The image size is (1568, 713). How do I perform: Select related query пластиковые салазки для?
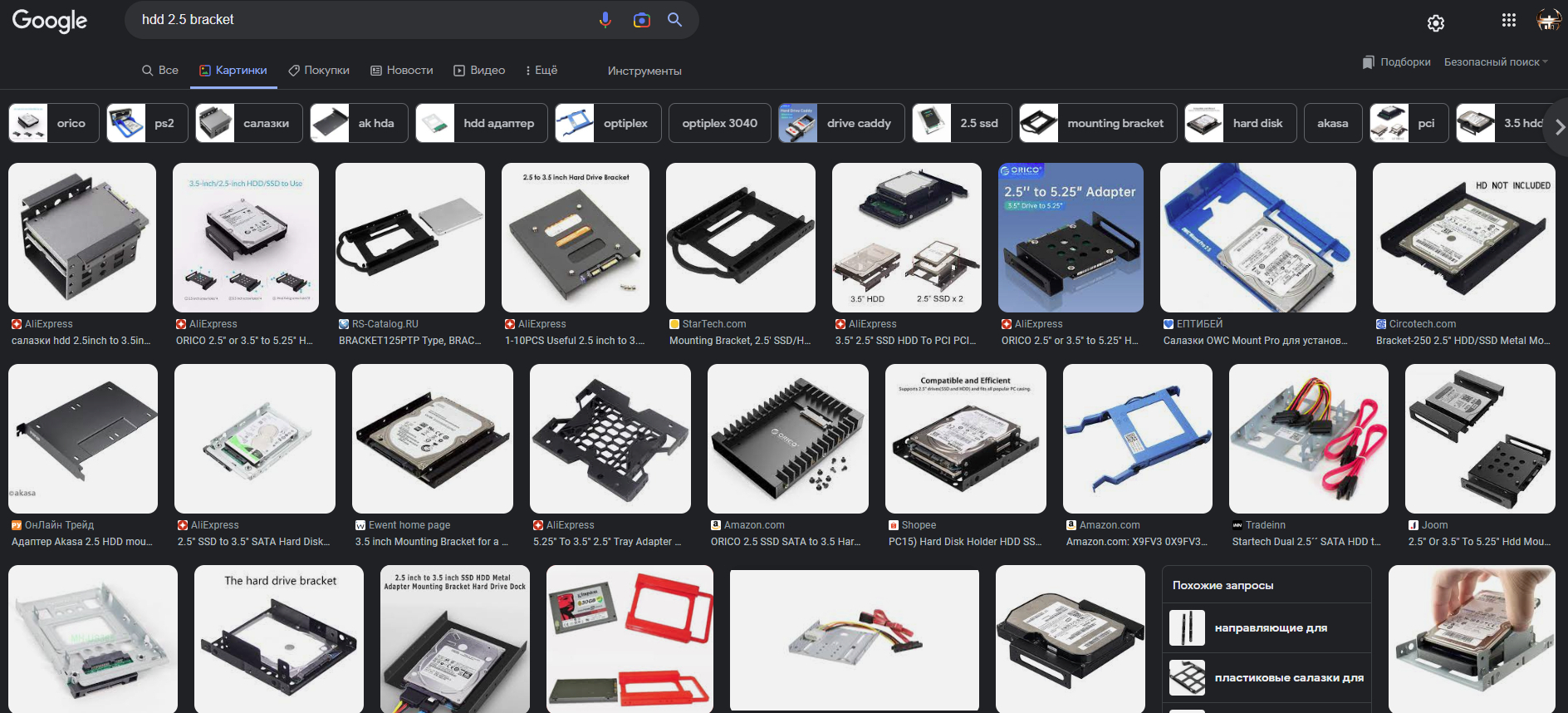pos(1267,678)
